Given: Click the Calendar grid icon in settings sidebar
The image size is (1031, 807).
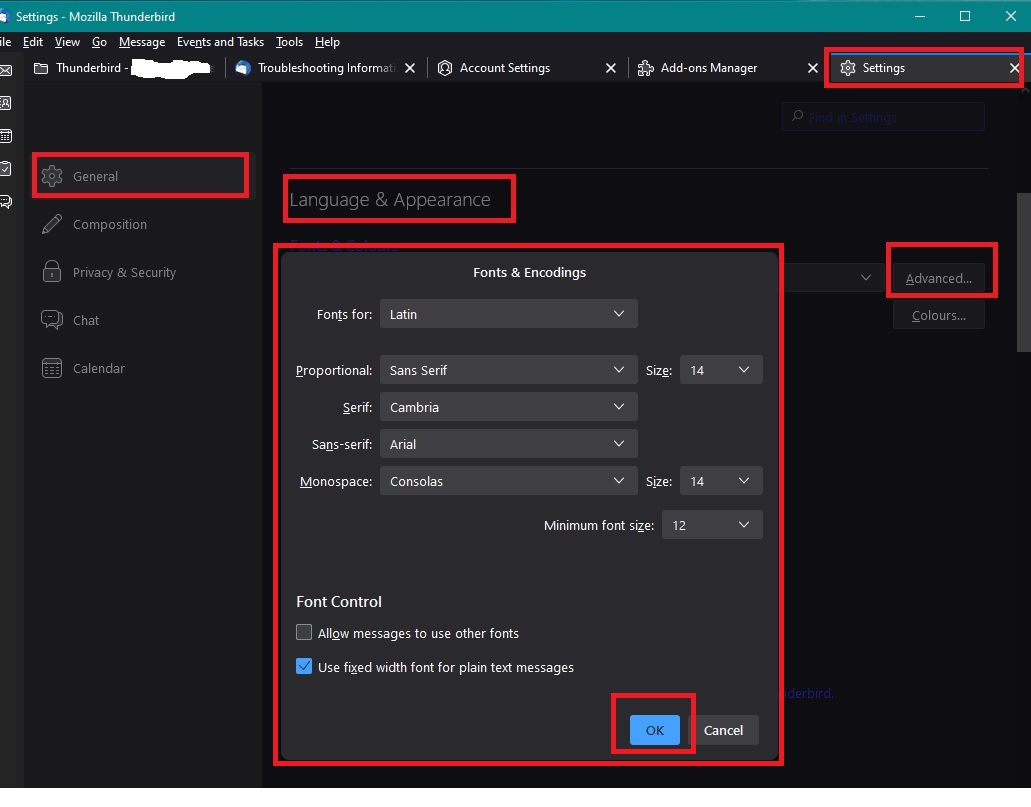Looking at the screenshot, I should [x=52, y=368].
